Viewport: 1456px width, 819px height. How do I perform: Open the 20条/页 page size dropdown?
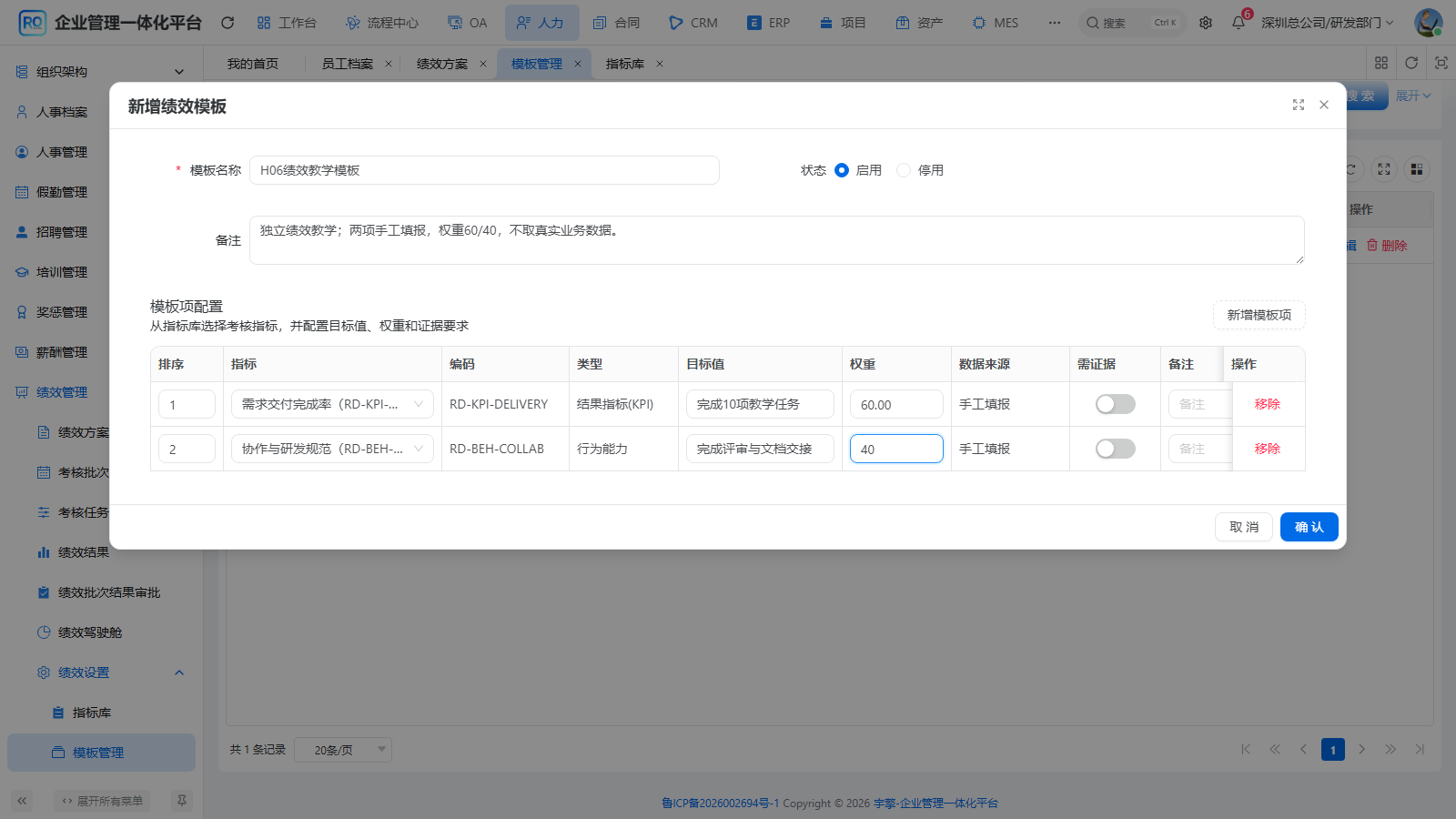click(x=343, y=750)
